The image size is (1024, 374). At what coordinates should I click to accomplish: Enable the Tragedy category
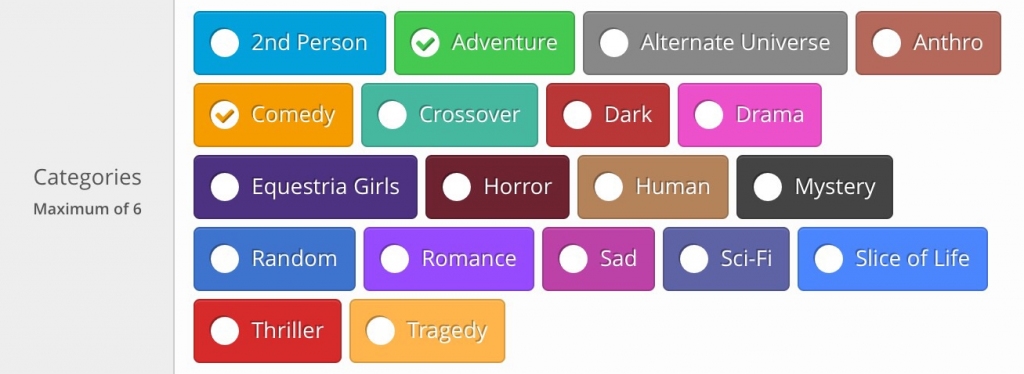[x=427, y=330]
